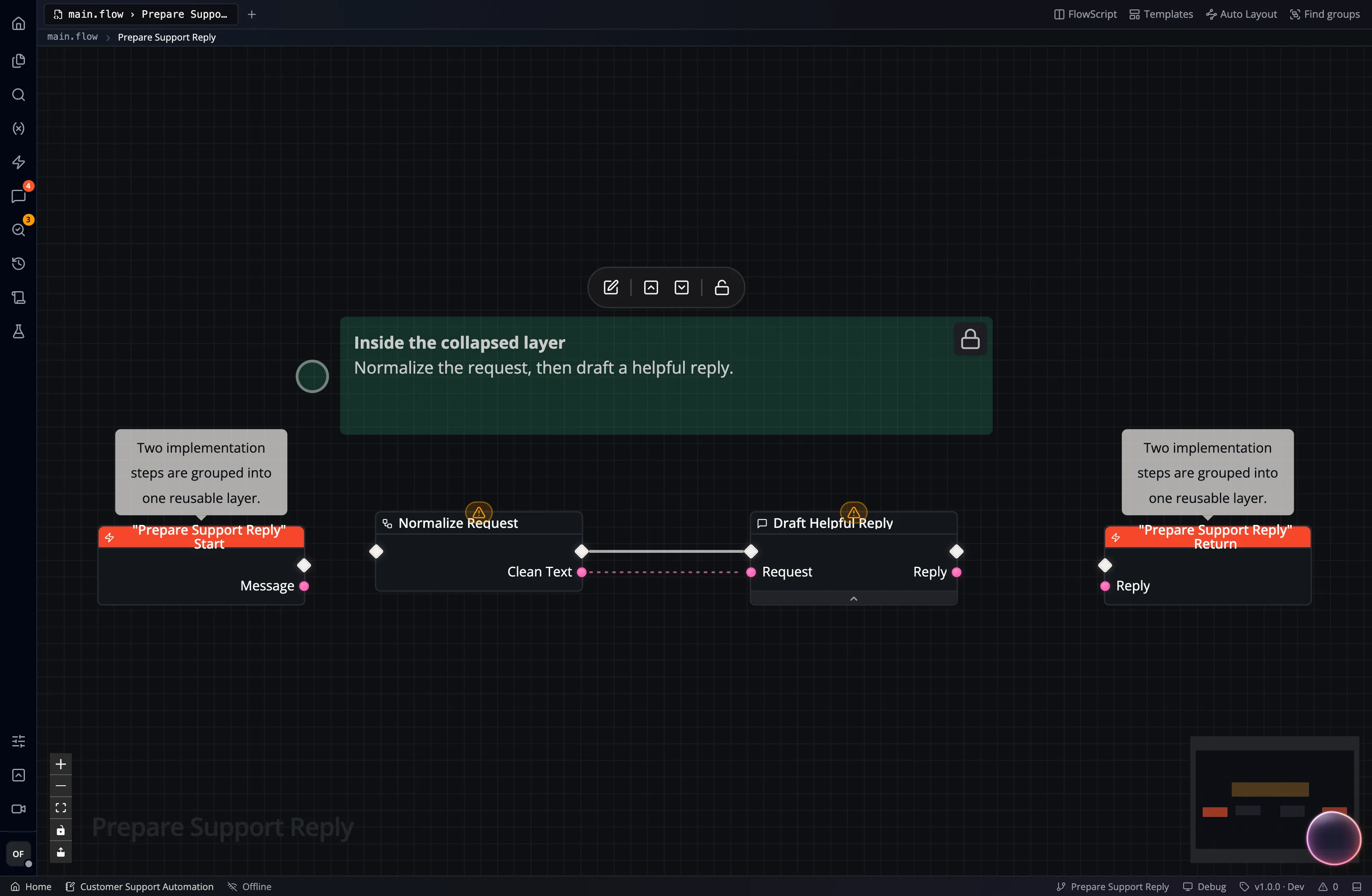Open the Home icon in sidebar

(19, 24)
